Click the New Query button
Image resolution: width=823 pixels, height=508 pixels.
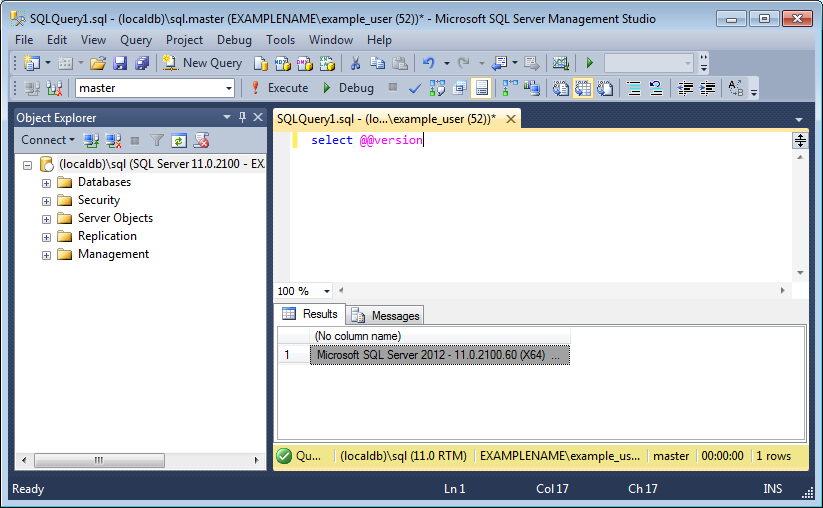click(x=202, y=63)
